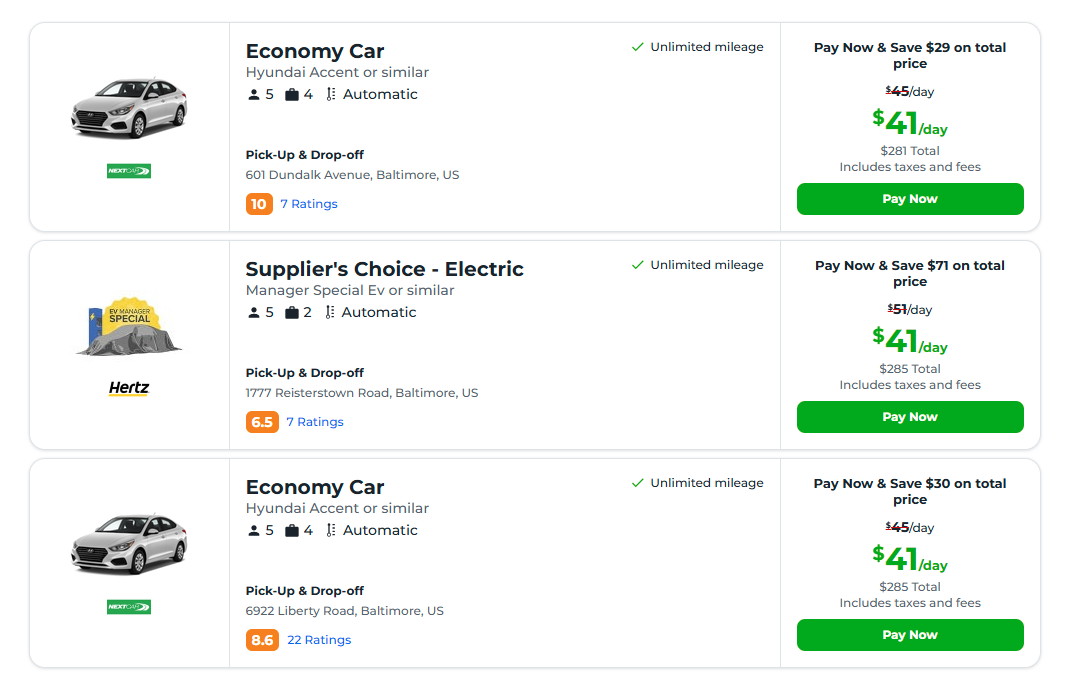Click the luggage icon on the first Economy Car listing
Screen dimensions: 1072x673
[289, 93]
